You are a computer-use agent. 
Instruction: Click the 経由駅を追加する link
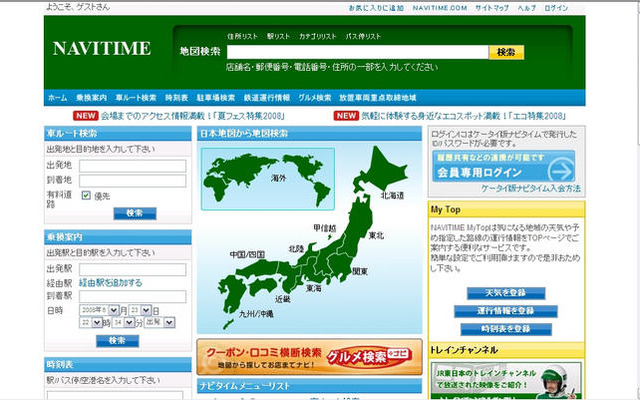[111, 283]
